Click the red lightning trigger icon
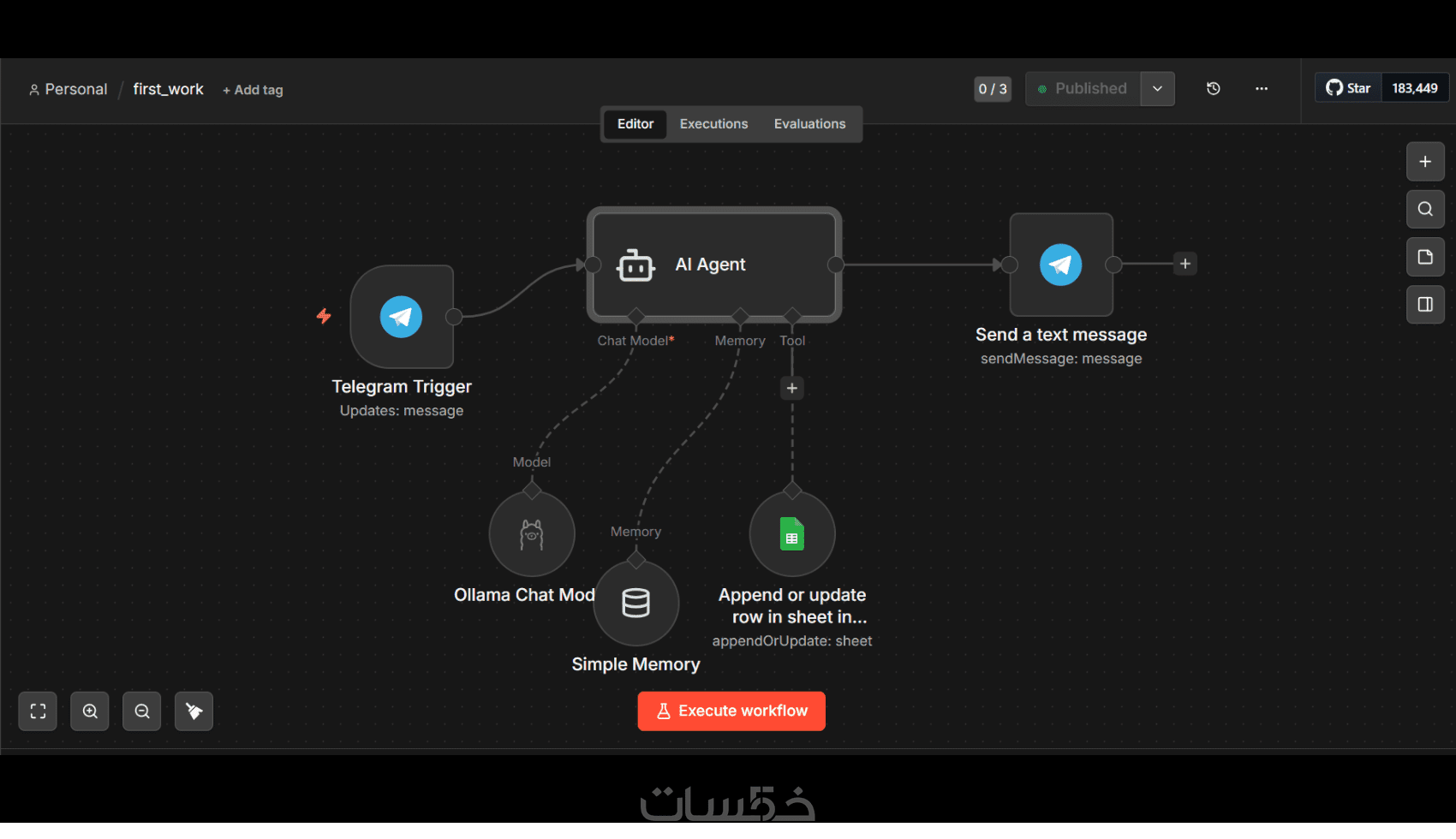 pyautogui.click(x=324, y=316)
